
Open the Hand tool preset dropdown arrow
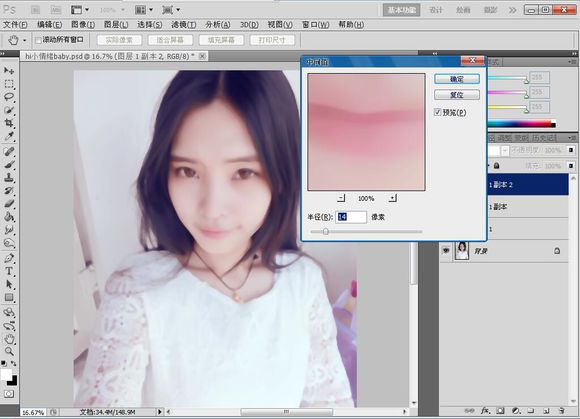24,40
